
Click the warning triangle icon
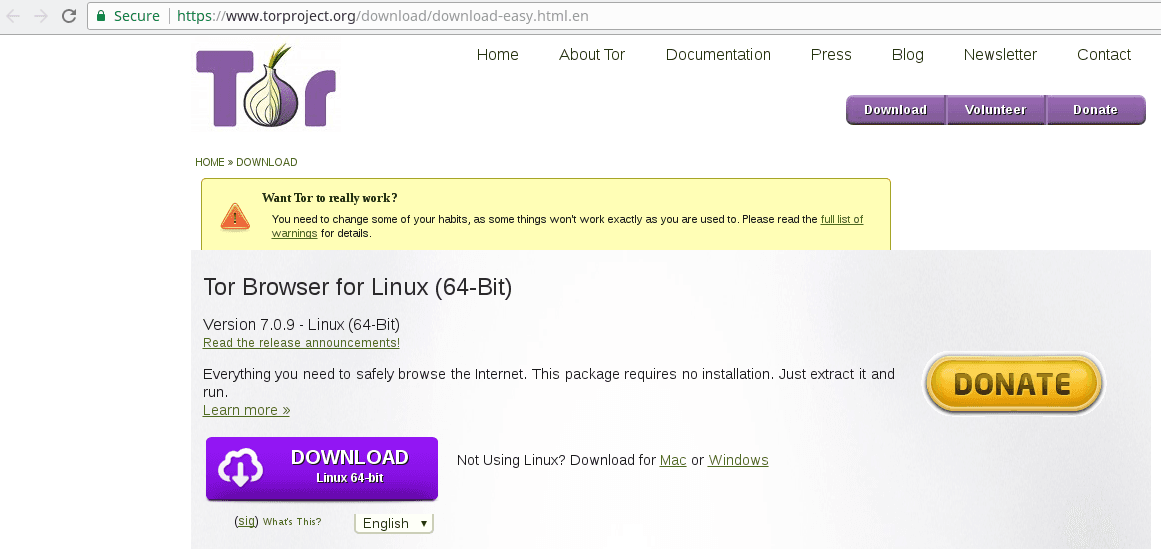(235, 215)
